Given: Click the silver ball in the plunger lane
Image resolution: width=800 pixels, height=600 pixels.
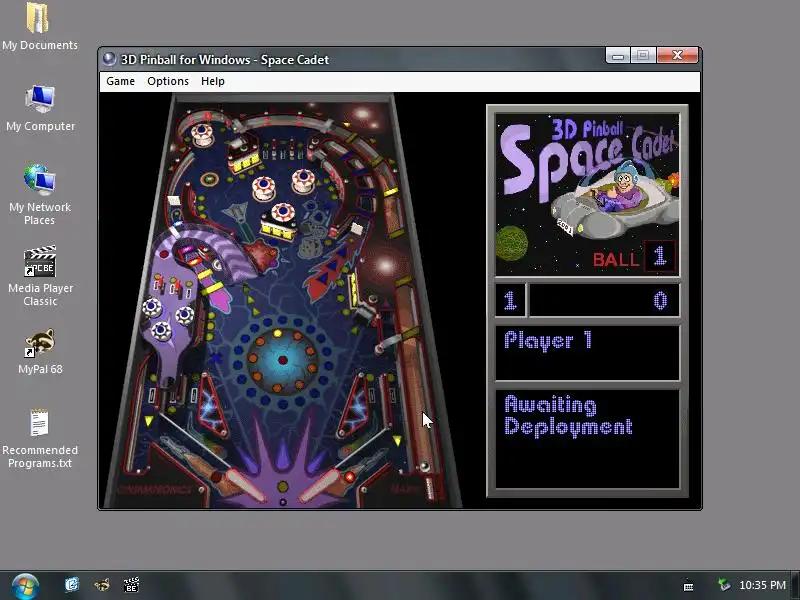Looking at the screenshot, I should click(424, 466).
